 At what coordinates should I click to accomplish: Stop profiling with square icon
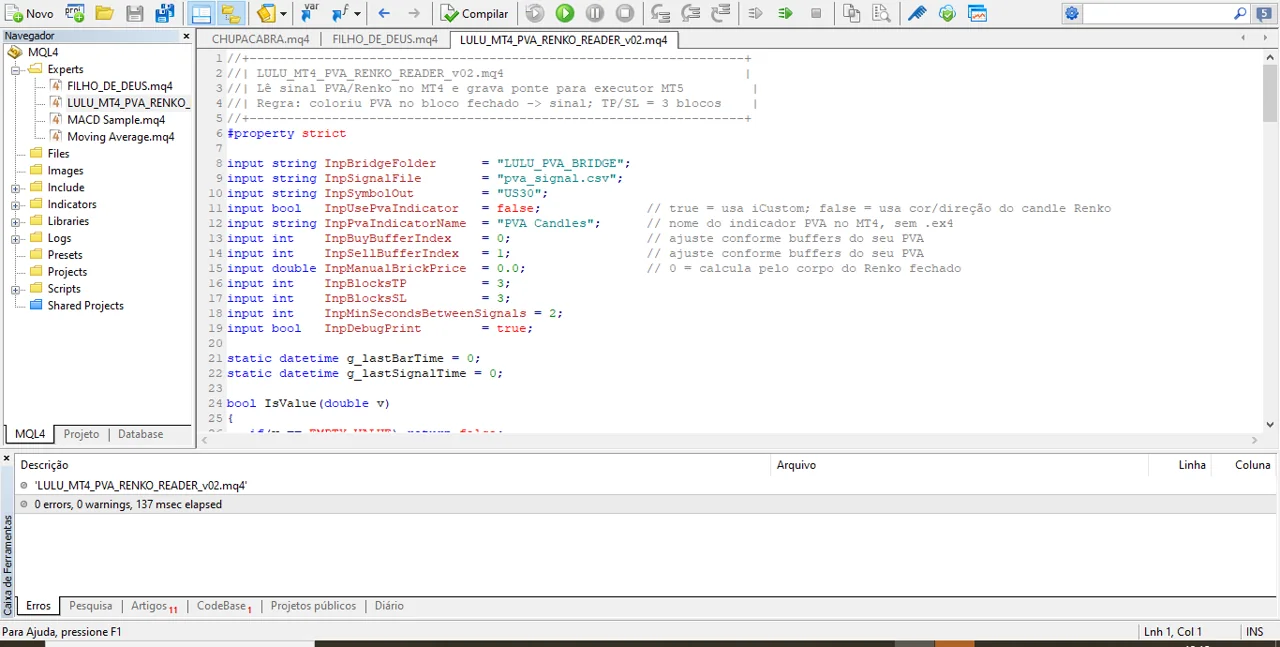[816, 13]
